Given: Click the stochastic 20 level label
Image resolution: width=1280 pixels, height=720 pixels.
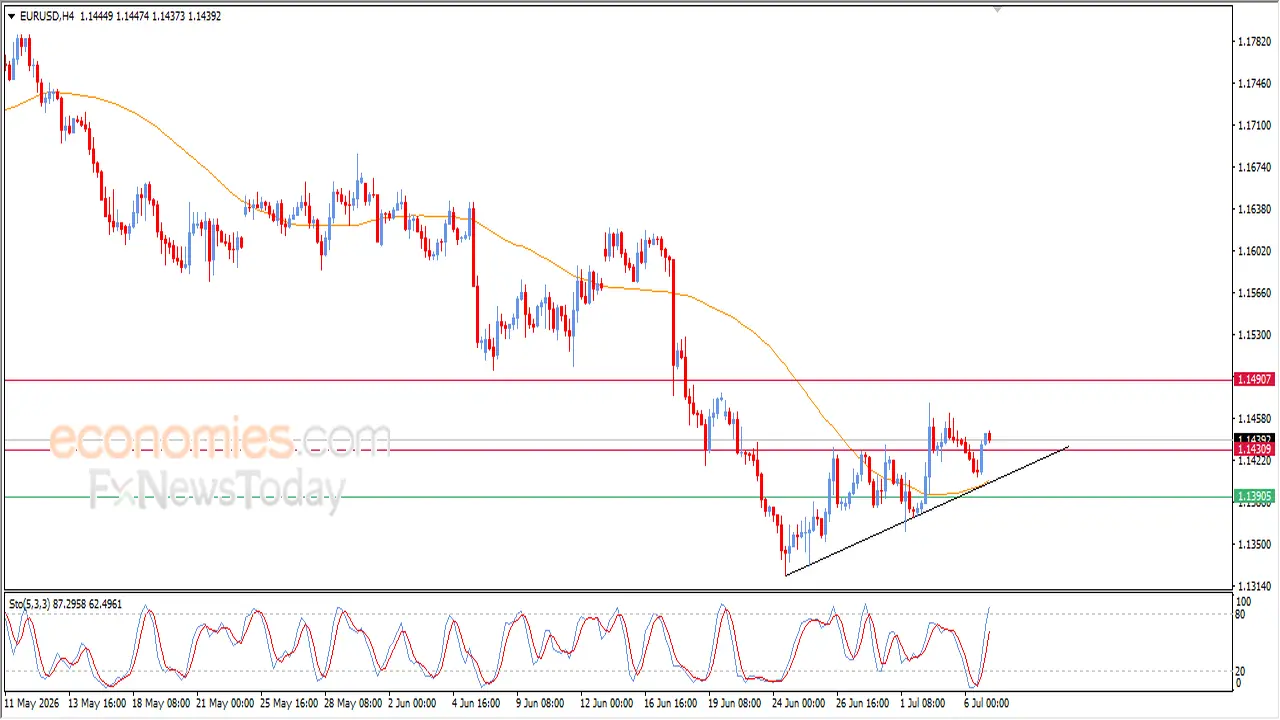Looking at the screenshot, I should tap(1241, 671).
